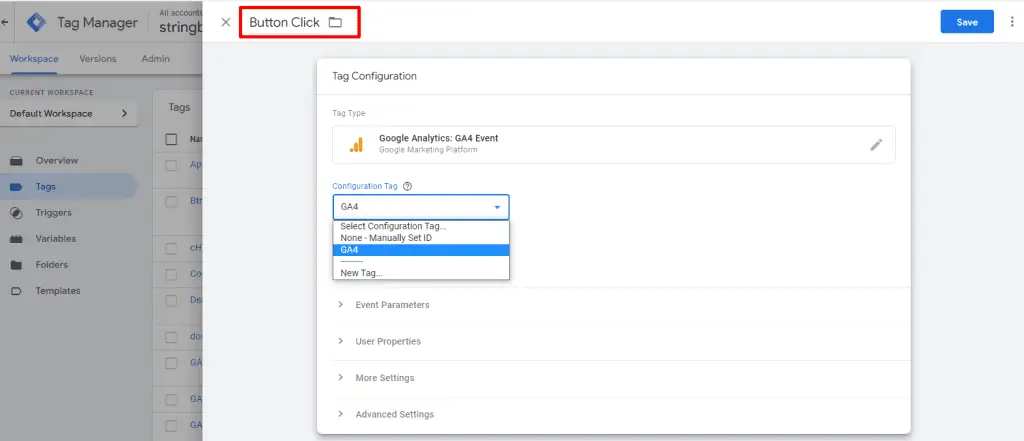Click the Google Analytics bar chart icon

[356, 145]
